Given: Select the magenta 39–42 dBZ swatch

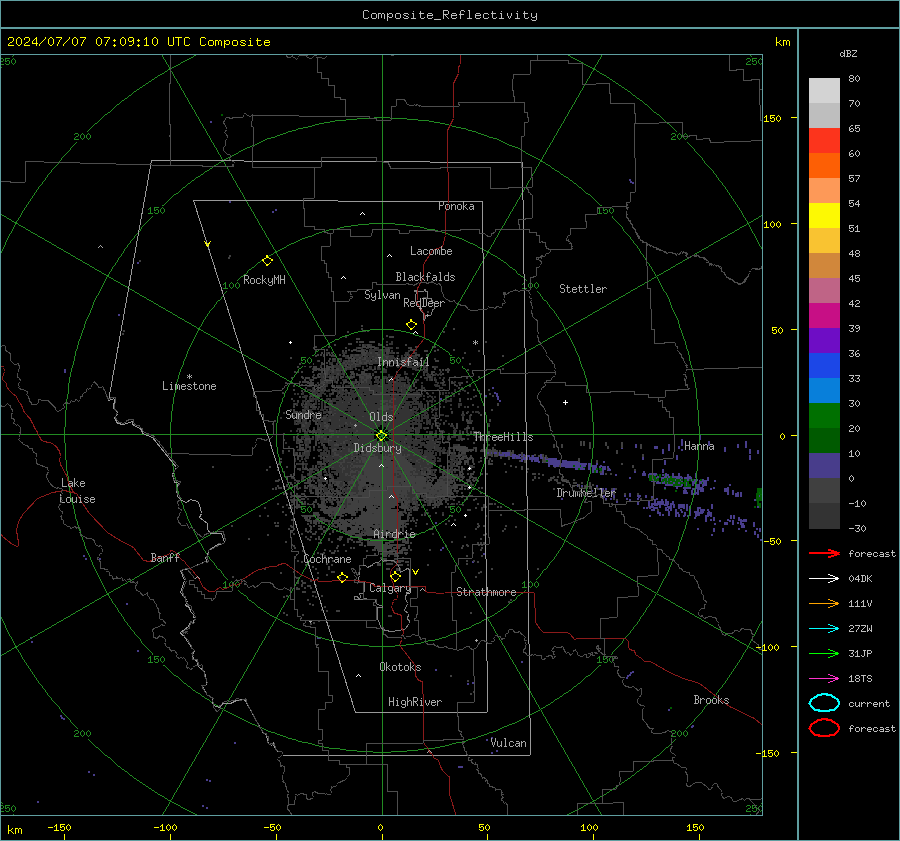Looking at the screenshot, I should coord(824,316).
